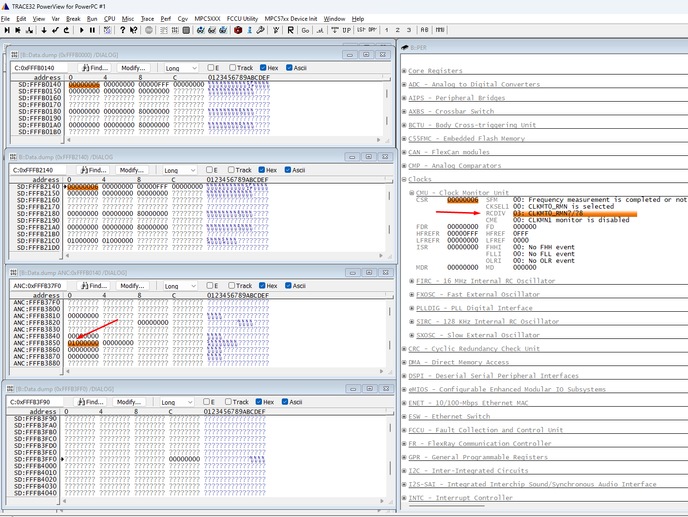Click toolbar button labeled 3
Screen dimensions: 688x517
click(408, 30)
